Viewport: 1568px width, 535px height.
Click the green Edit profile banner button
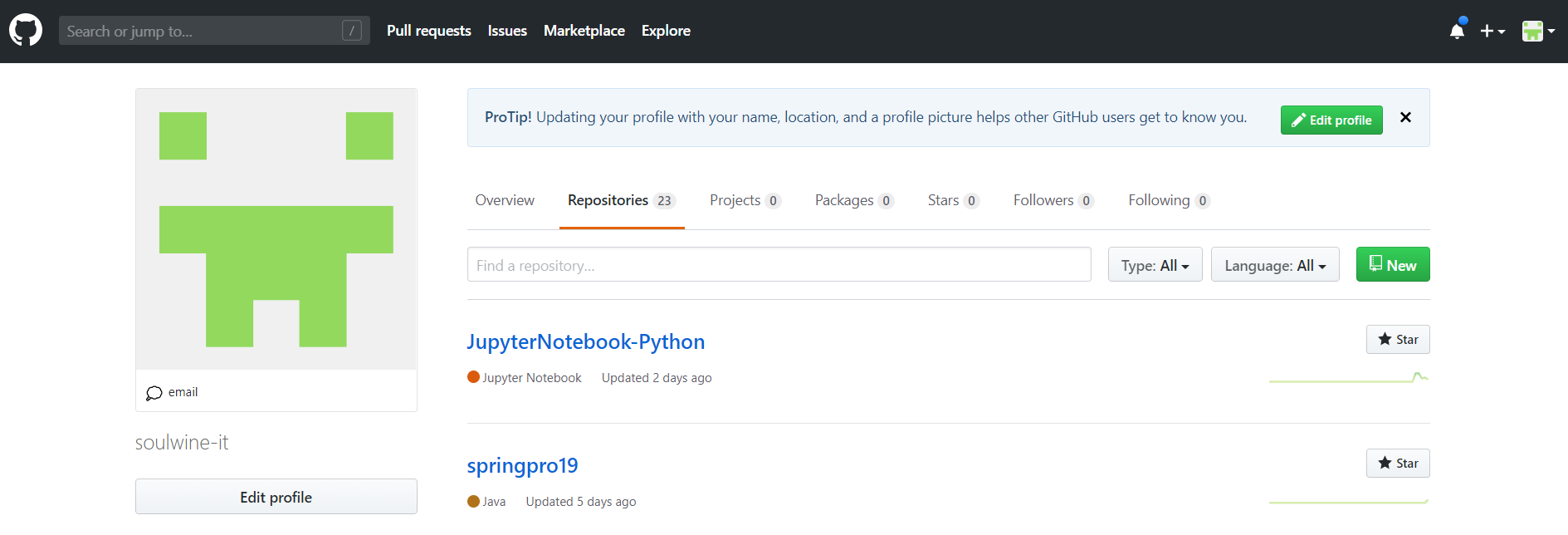coord(1331,120)
